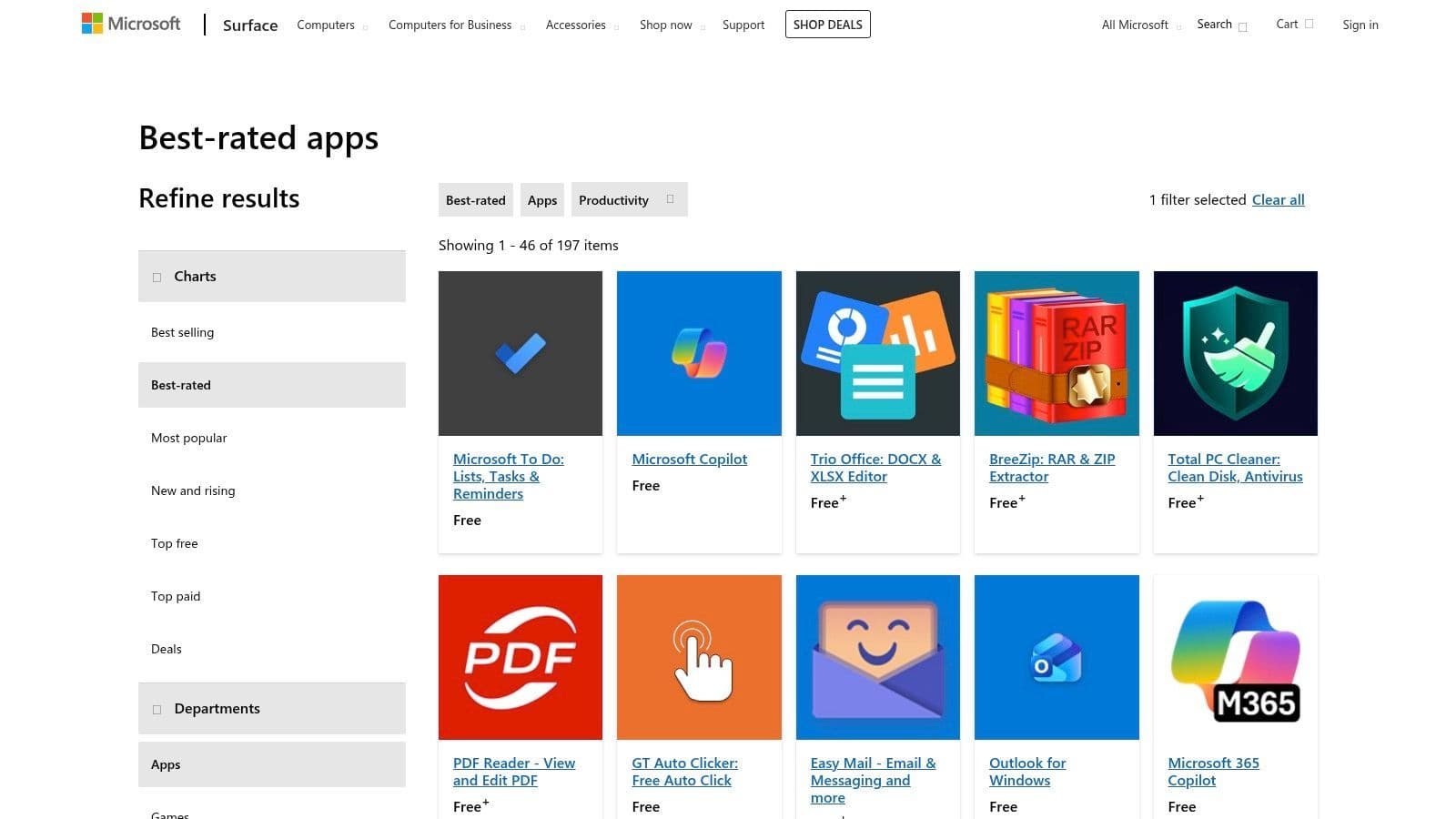Choose the Most popular chart filter
The width and height of the screenshot is (1456, 819).
[189, 438]
